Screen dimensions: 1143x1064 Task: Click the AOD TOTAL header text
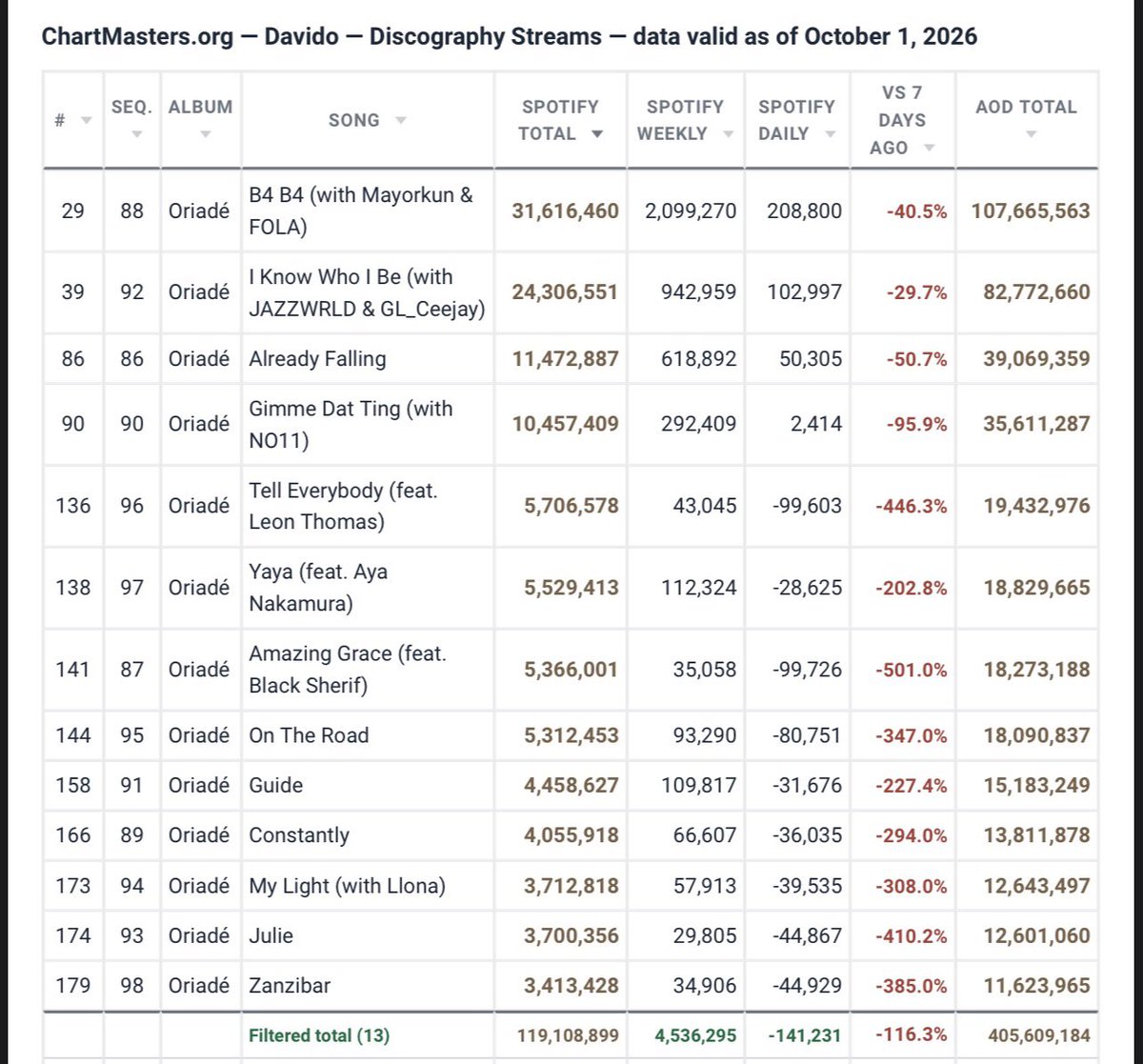click(x=1026, y=107)
